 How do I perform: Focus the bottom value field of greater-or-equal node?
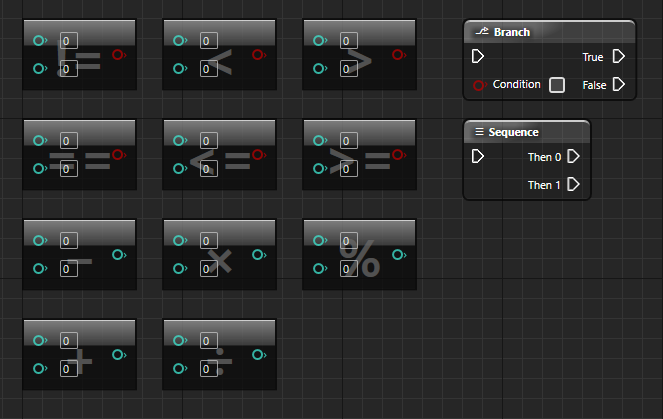pyautogui.click(x=348, y=169)
